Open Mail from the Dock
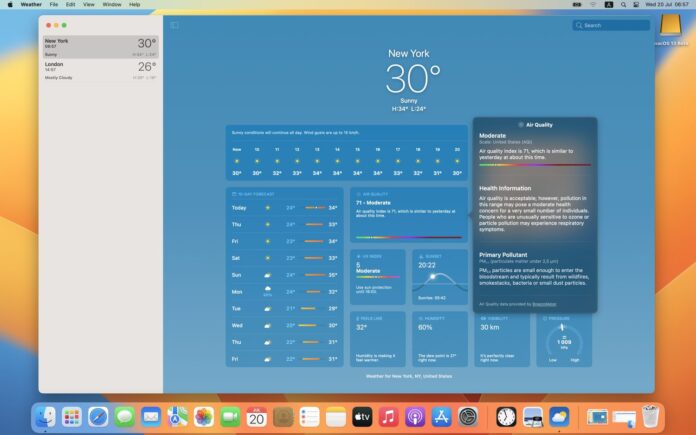The image size is (696, 435). (x=151, y=417)
